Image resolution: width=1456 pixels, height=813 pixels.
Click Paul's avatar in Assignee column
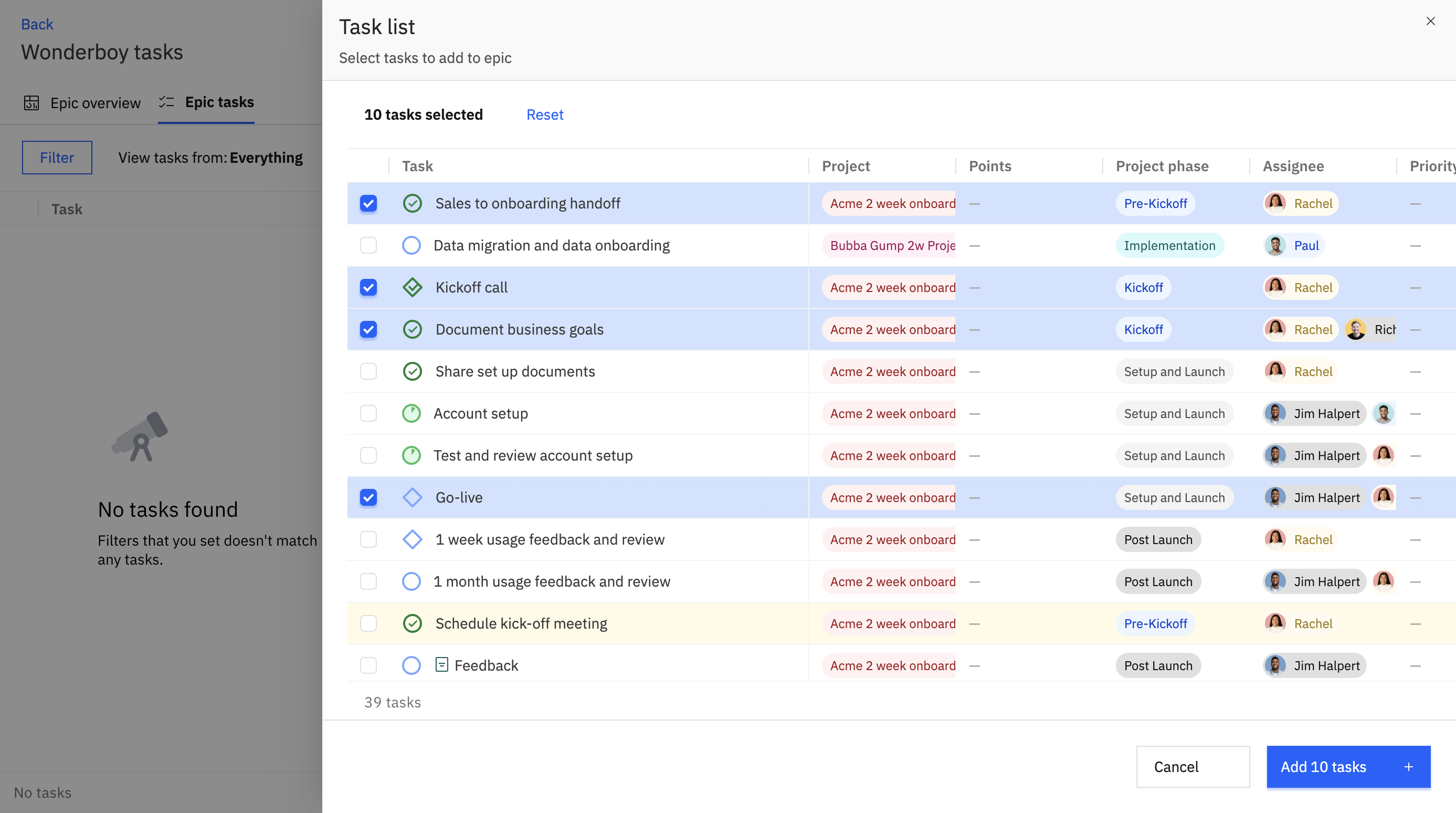click(1275, 245)
